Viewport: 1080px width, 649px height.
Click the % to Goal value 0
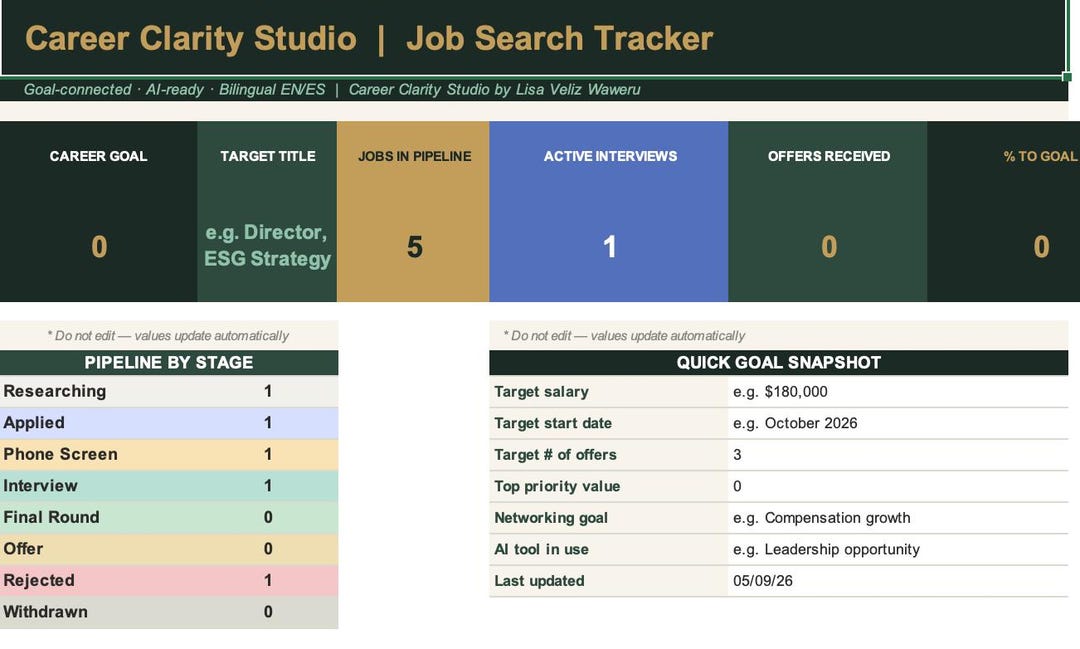click(1041, 247)
